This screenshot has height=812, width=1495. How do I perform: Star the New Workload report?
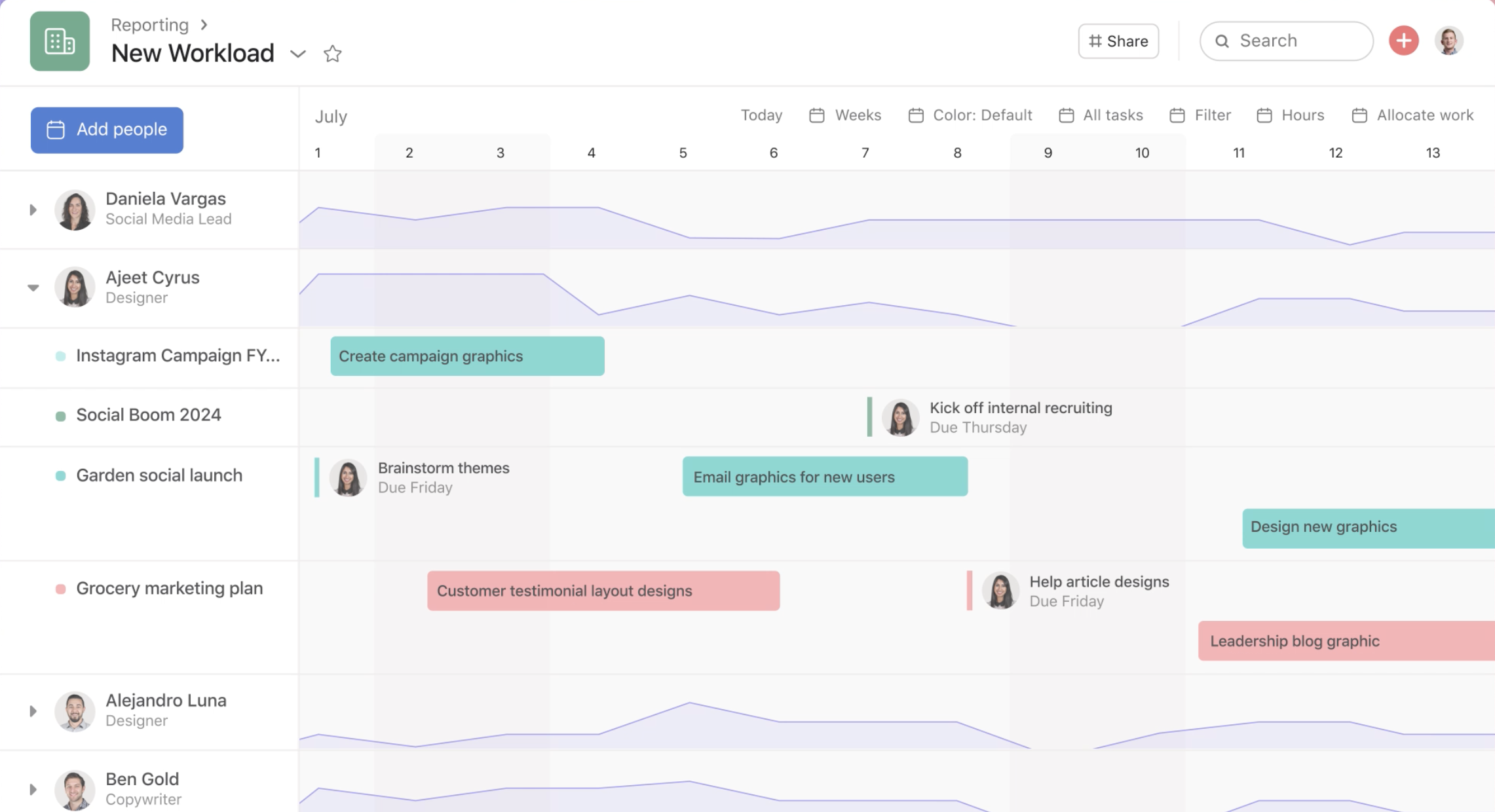333,54
